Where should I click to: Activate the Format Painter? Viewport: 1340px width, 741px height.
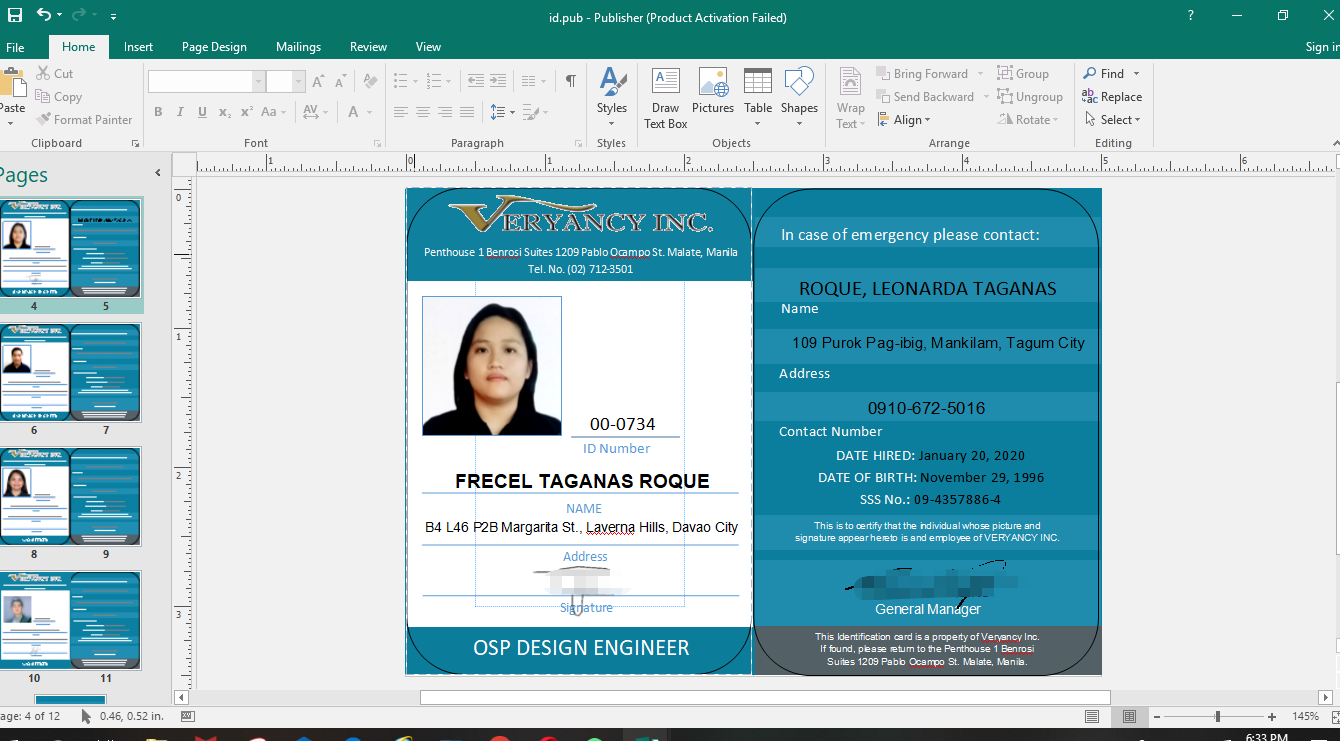pos(84,119)
